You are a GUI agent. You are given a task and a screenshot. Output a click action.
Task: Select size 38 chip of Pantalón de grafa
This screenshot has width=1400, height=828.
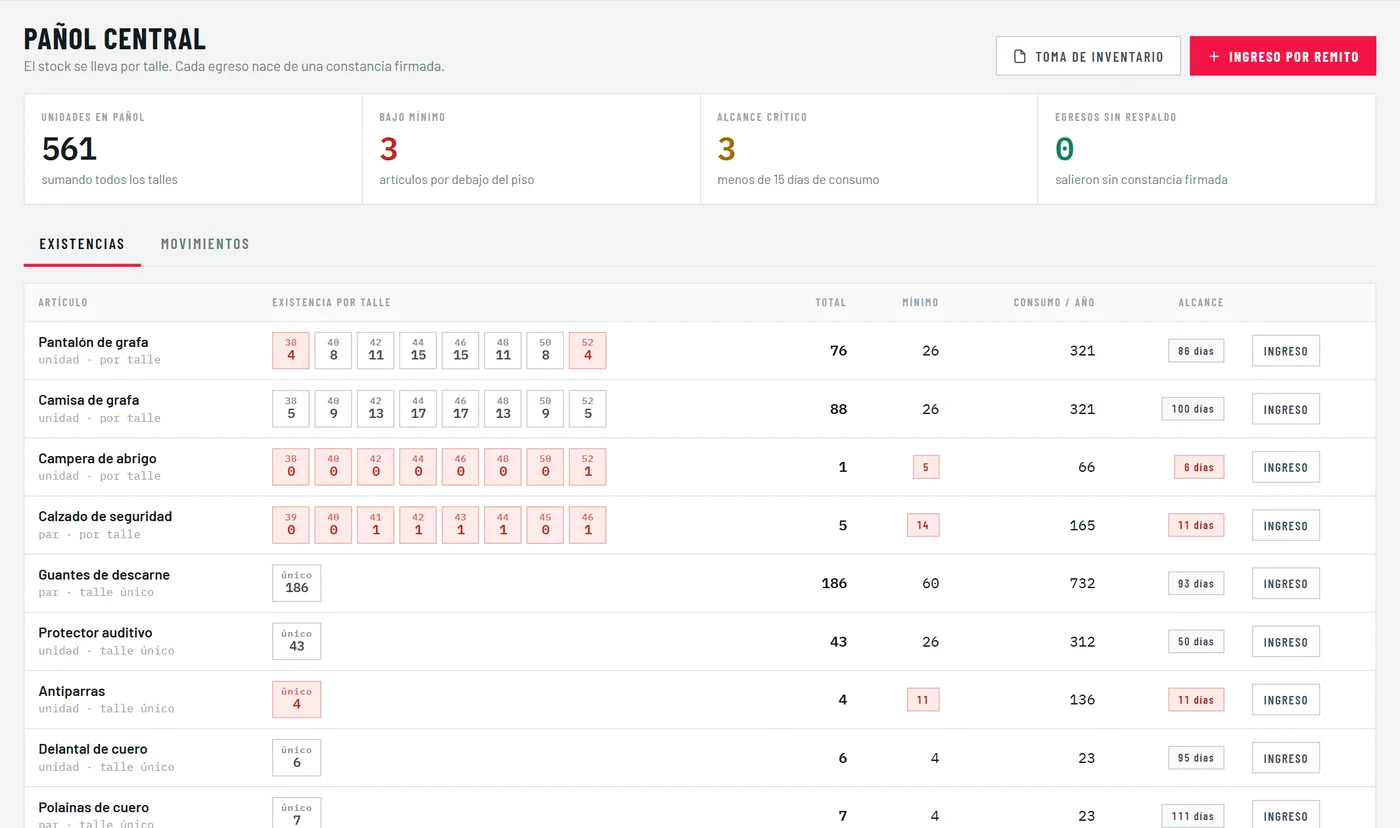point(291,350)
